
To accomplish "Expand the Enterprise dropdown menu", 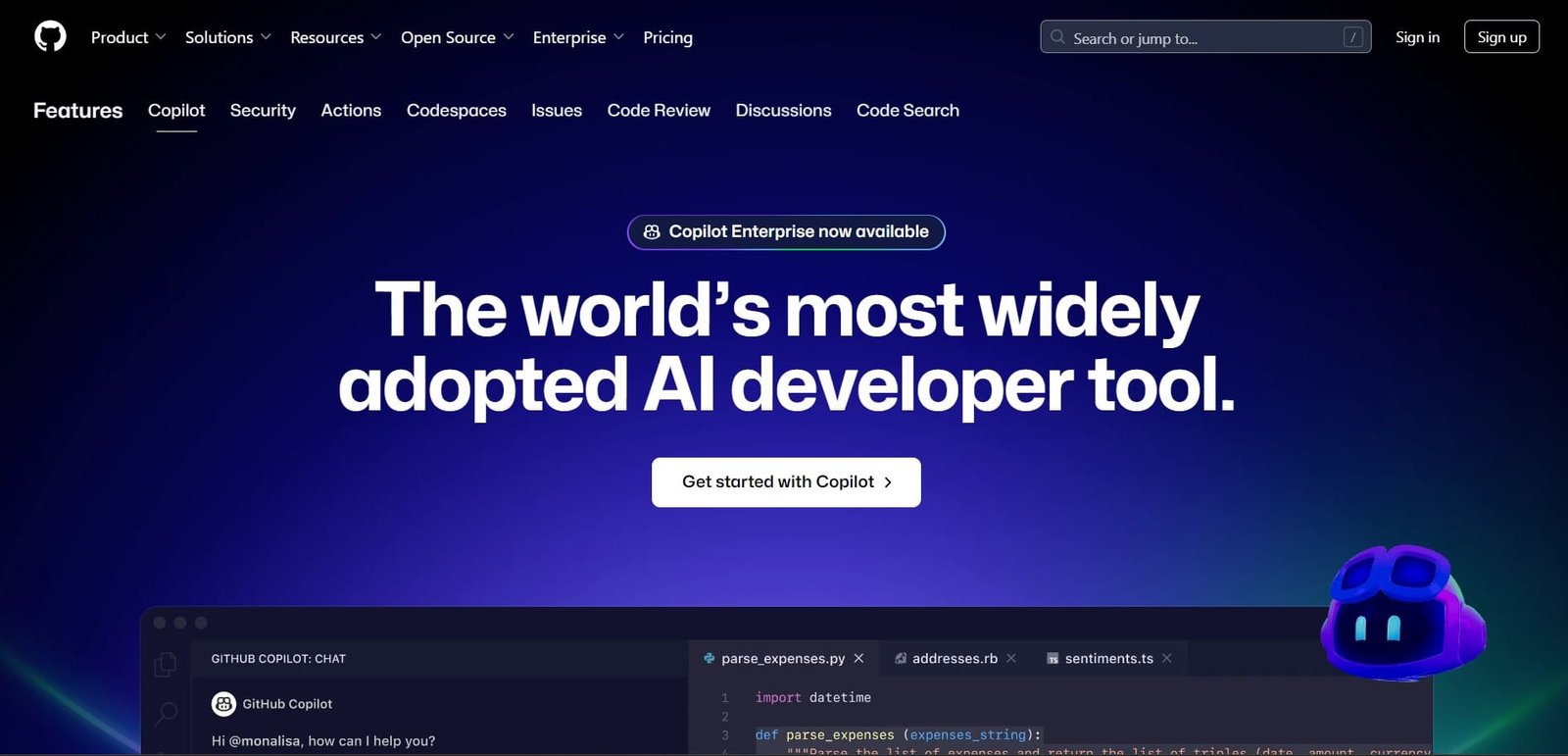I will tap(578, 37).
